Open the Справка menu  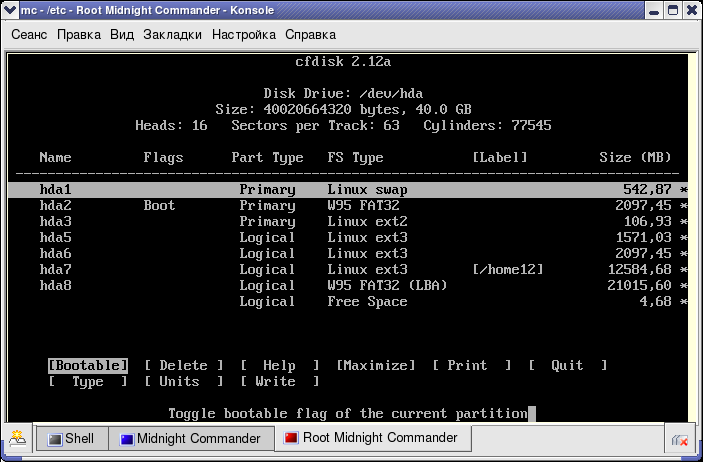pos(311,35)
